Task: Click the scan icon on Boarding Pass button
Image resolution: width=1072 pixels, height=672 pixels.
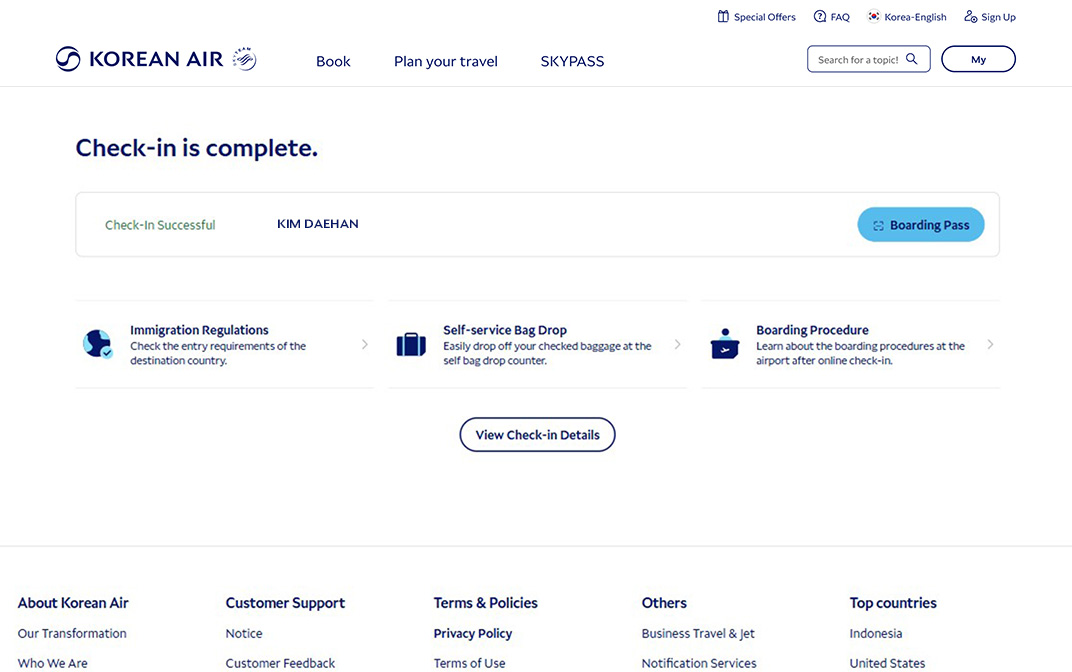Action: [x=879, y=226]
